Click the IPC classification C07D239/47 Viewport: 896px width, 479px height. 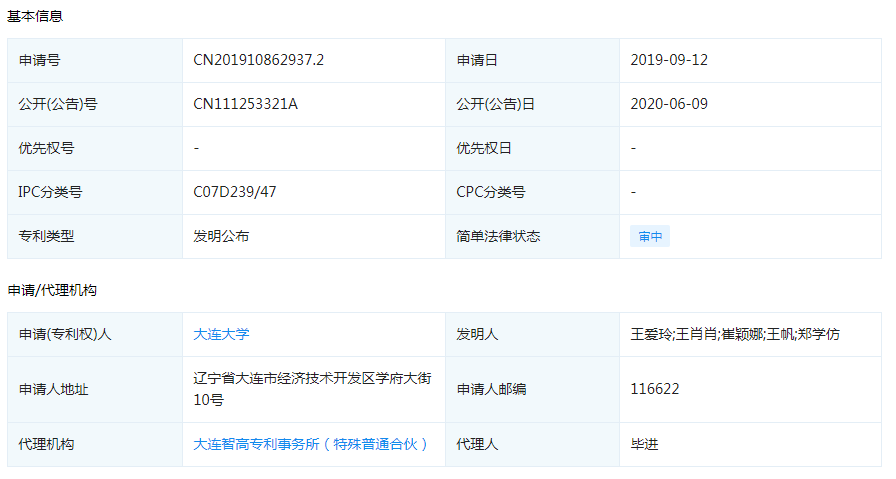(234, 192)
